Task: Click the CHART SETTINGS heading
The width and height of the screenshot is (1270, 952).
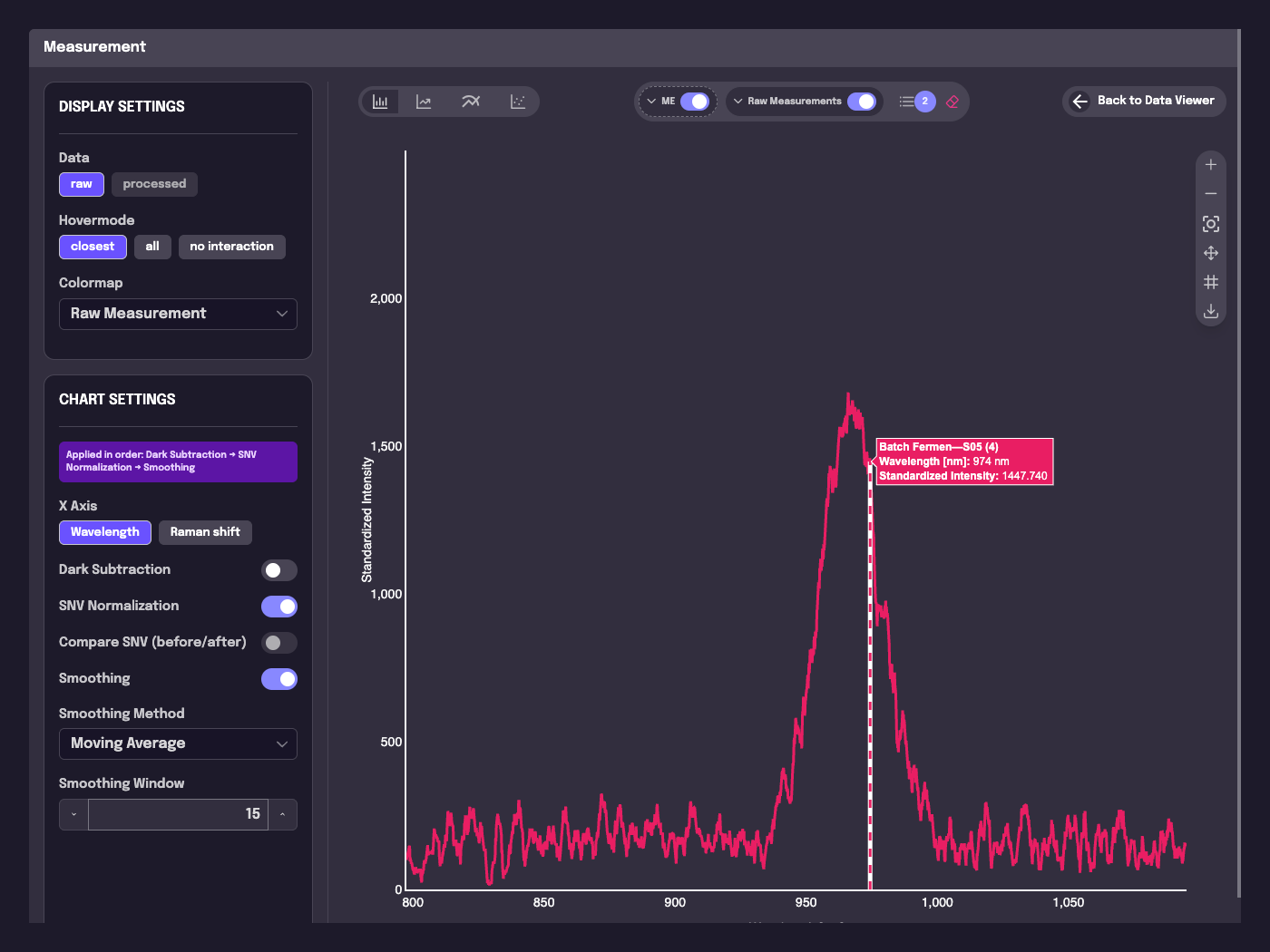Action: pos(117,400)
